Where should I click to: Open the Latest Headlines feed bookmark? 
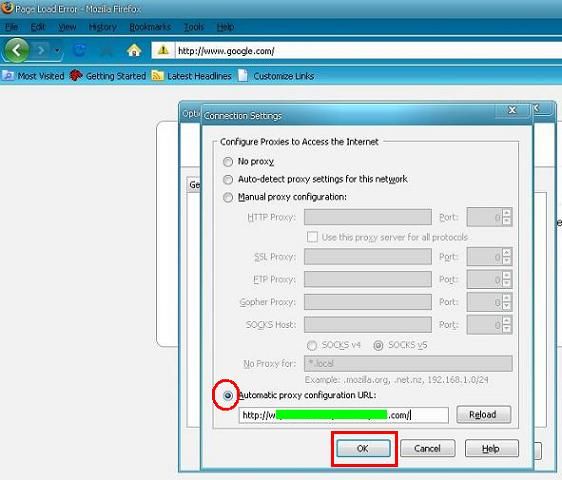(x=192, y=76)
